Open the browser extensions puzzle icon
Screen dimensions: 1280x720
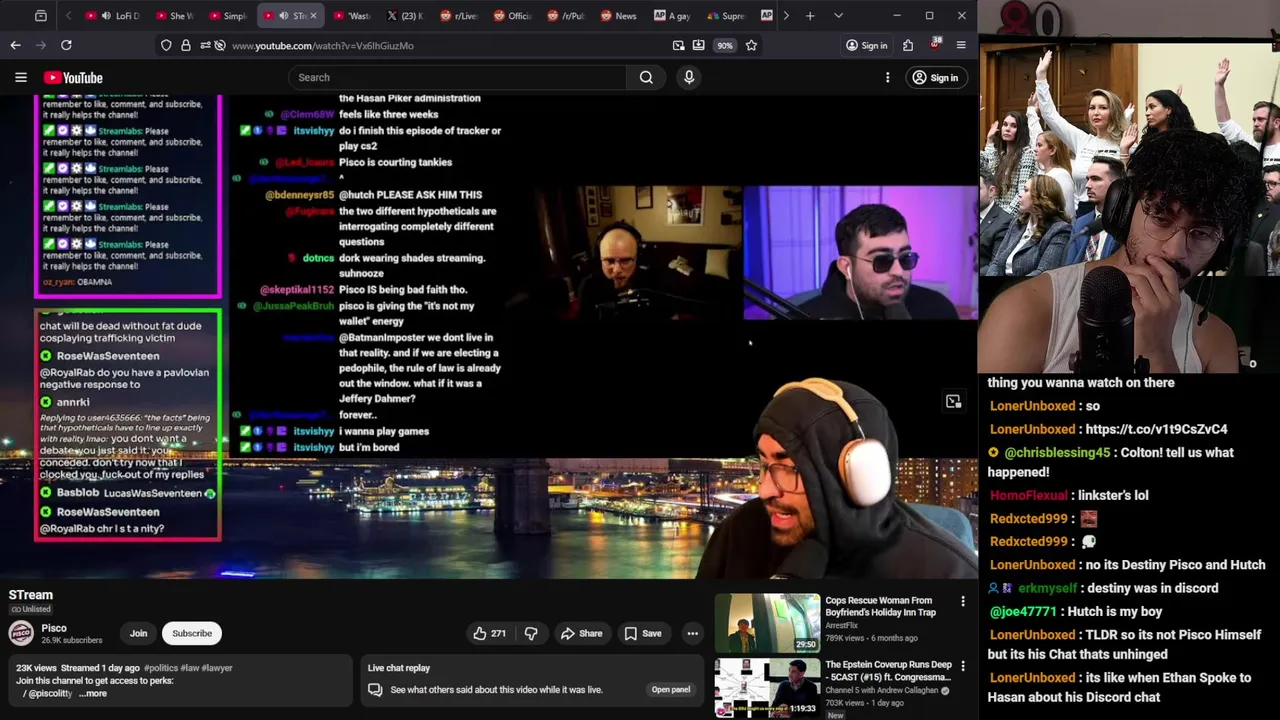(x=908, y=45)
